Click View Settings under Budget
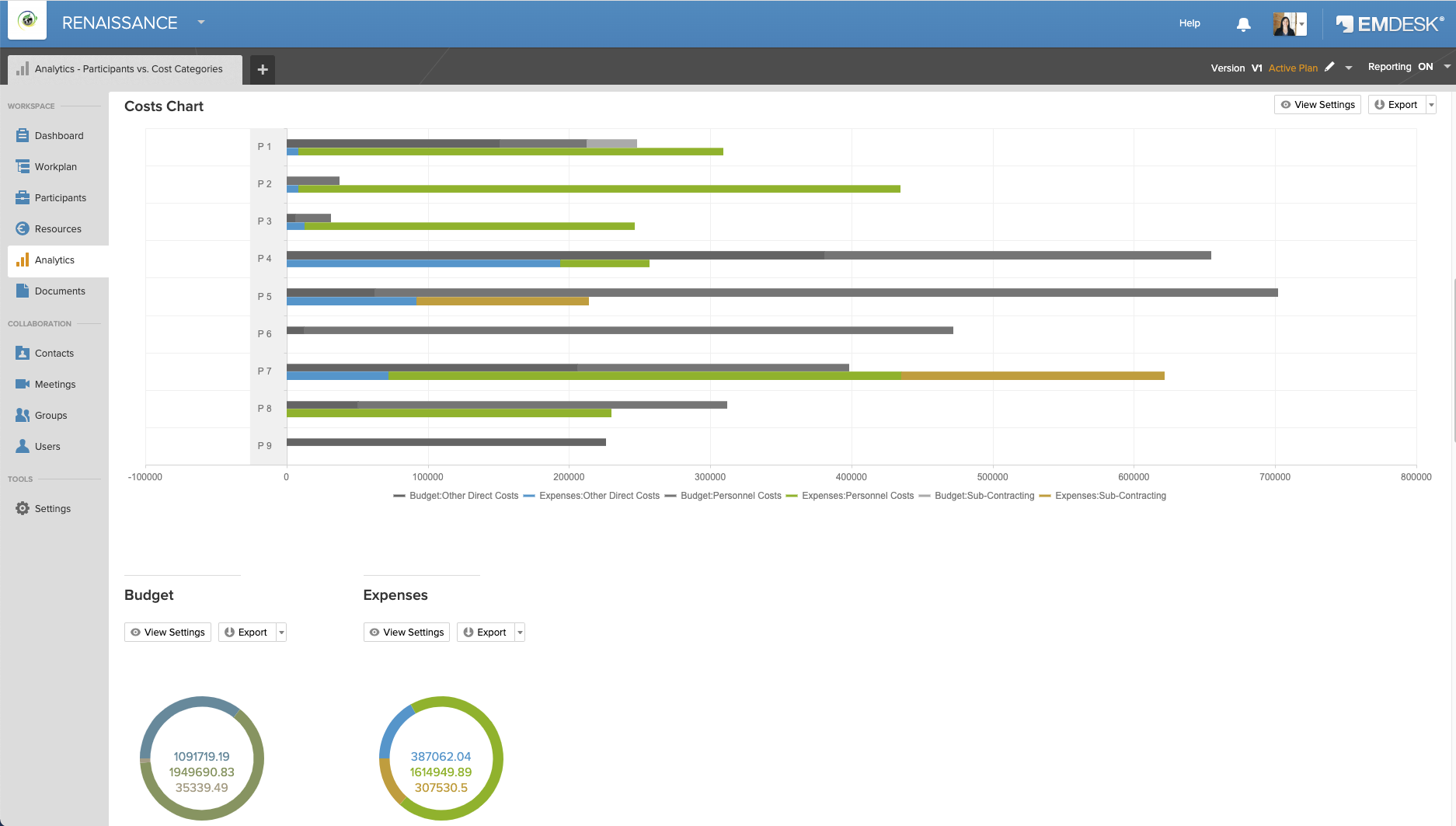The image size is (1456, 826). tap(168, 633)
